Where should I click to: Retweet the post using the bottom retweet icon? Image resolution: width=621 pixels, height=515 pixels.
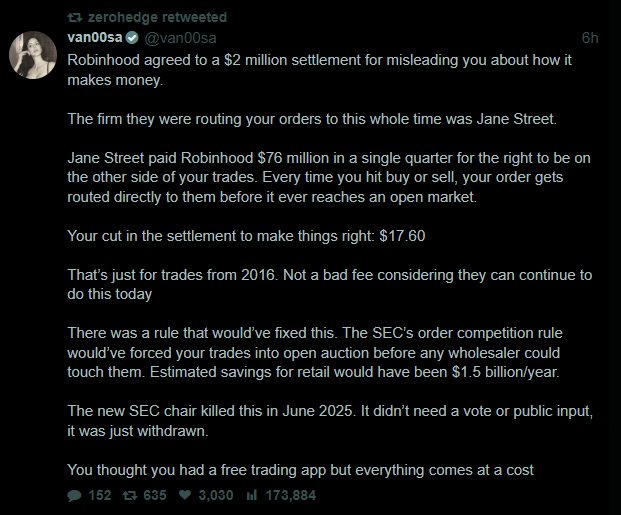128,495
